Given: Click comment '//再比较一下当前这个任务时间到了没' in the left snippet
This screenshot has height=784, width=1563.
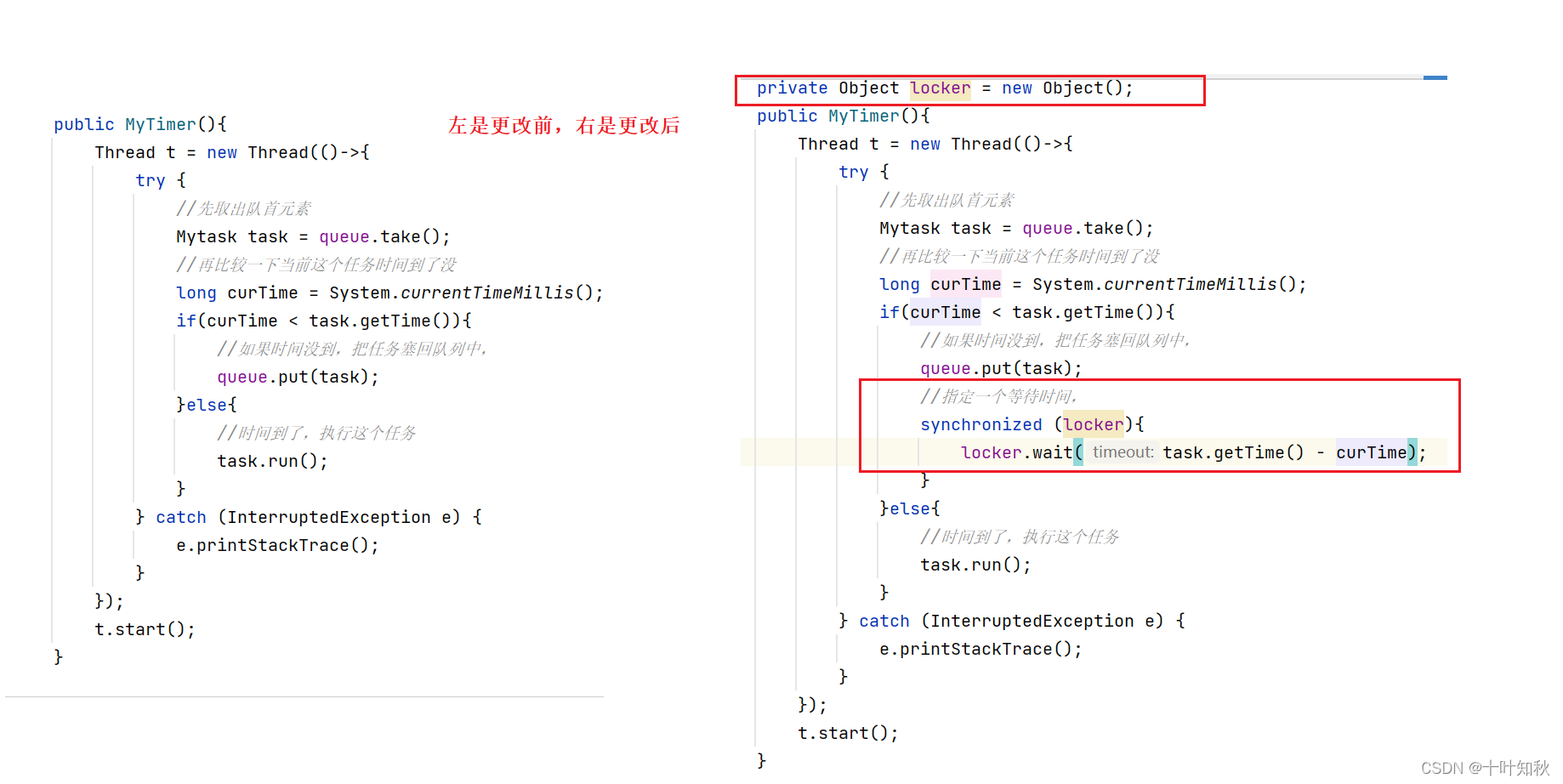Looking at the screenshot, I should click(316, 265).
